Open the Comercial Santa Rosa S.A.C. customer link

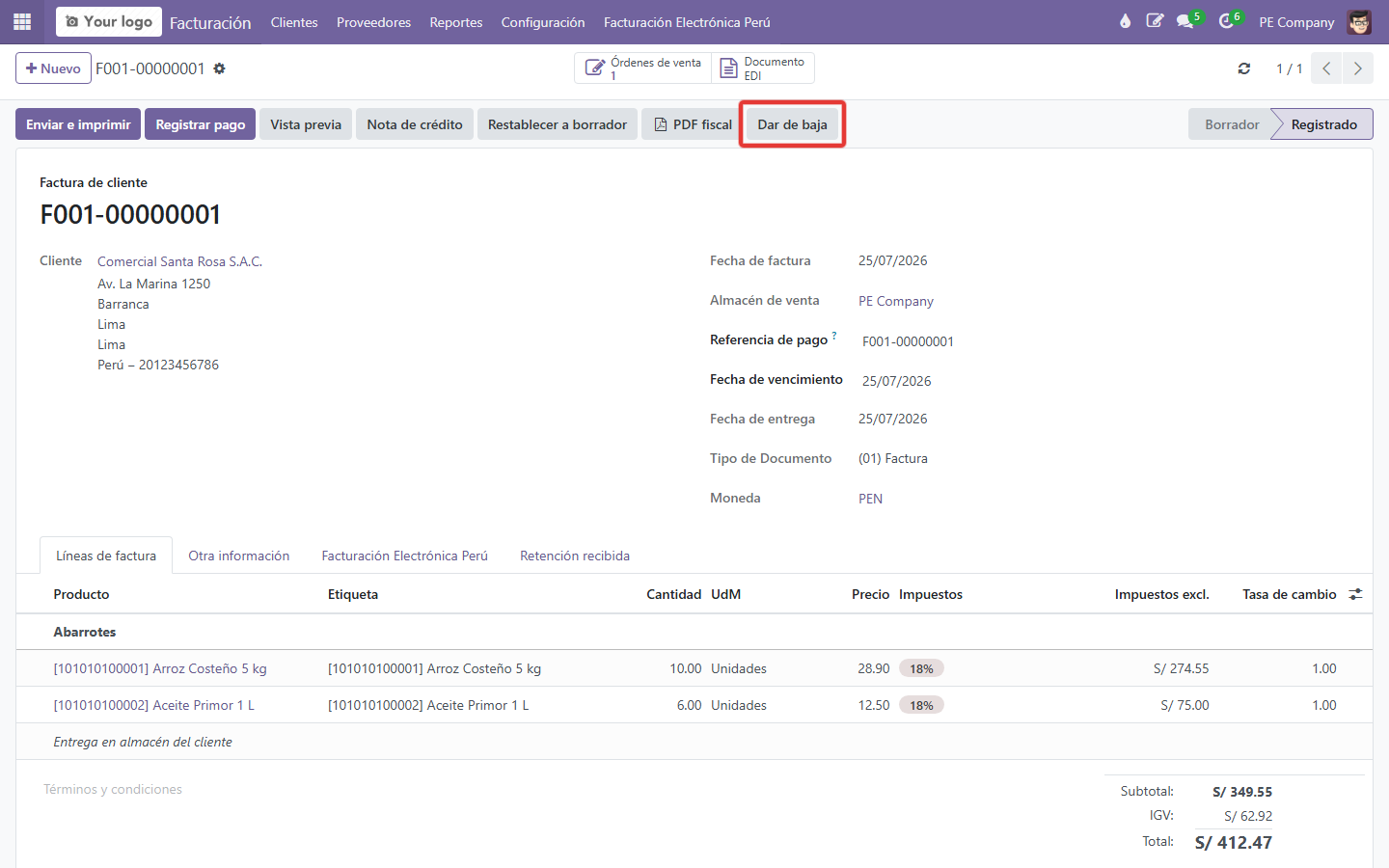coord(179,261)
